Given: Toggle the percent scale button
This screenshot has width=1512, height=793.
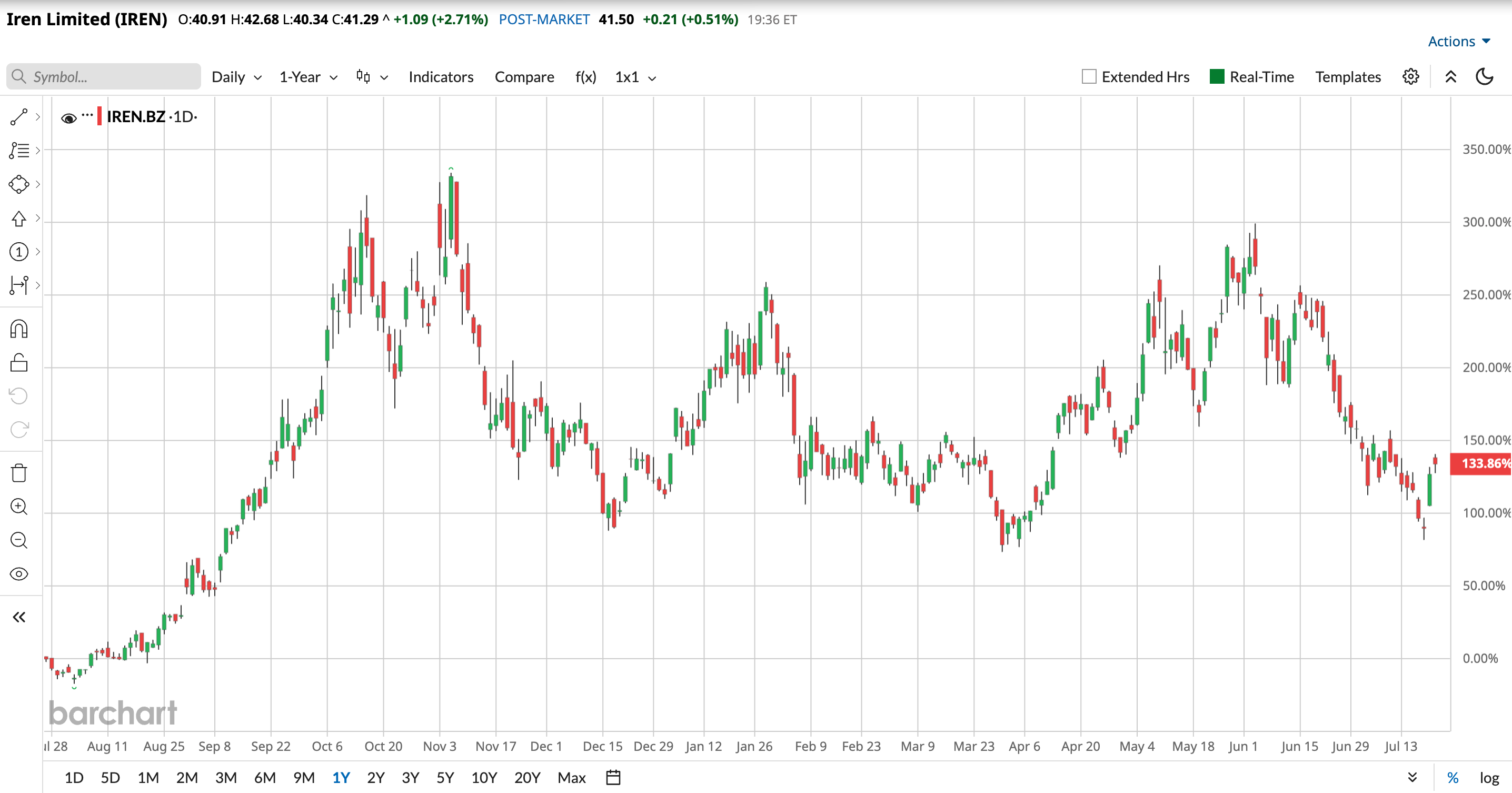Looking at the screenshot, I should point(1453,778).
